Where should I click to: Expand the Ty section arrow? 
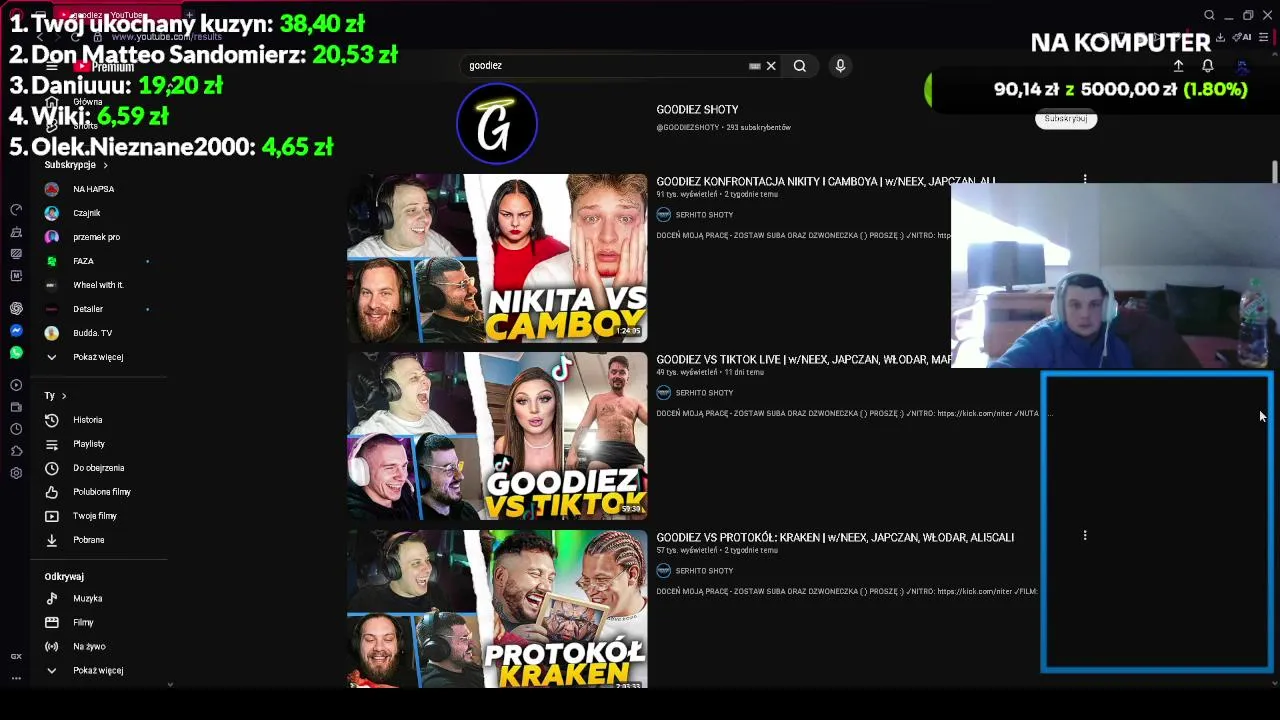coord(64,396)
